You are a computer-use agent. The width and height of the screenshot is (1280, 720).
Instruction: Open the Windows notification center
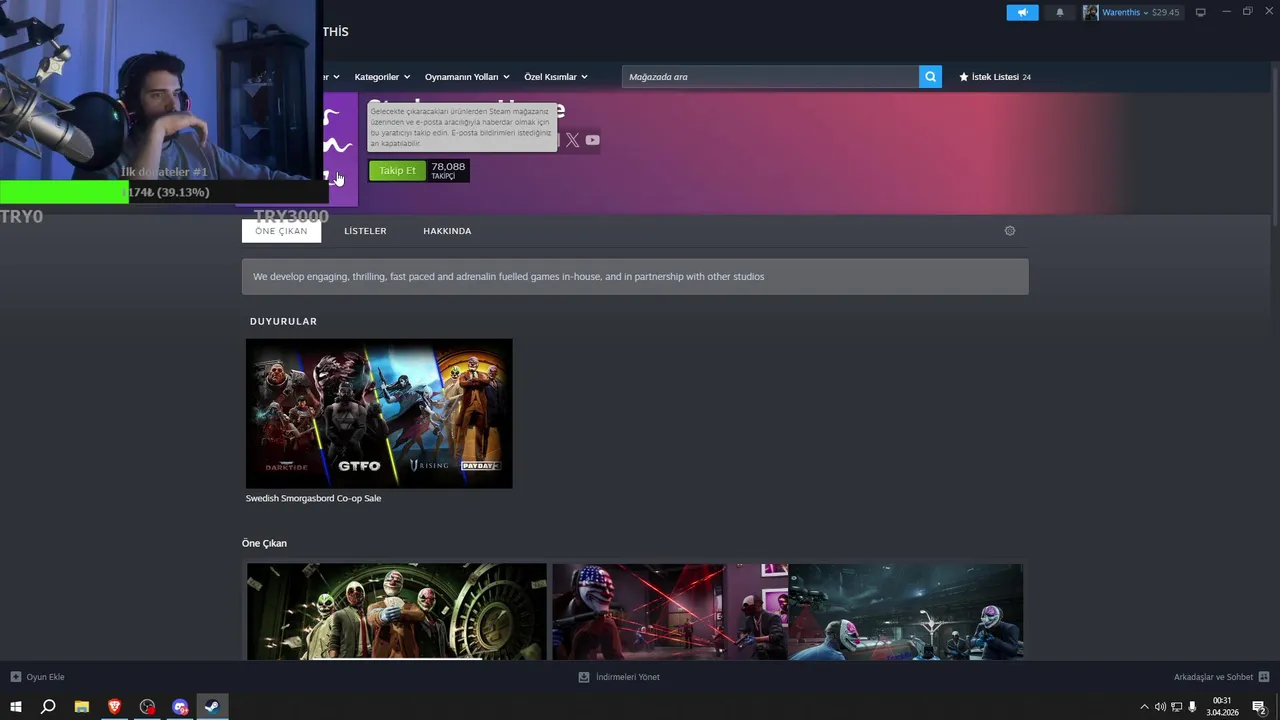pos(1260,707)
